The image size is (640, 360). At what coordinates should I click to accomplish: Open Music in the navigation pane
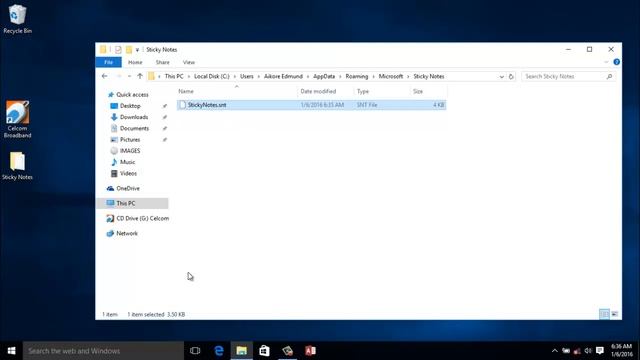(127, 162)
